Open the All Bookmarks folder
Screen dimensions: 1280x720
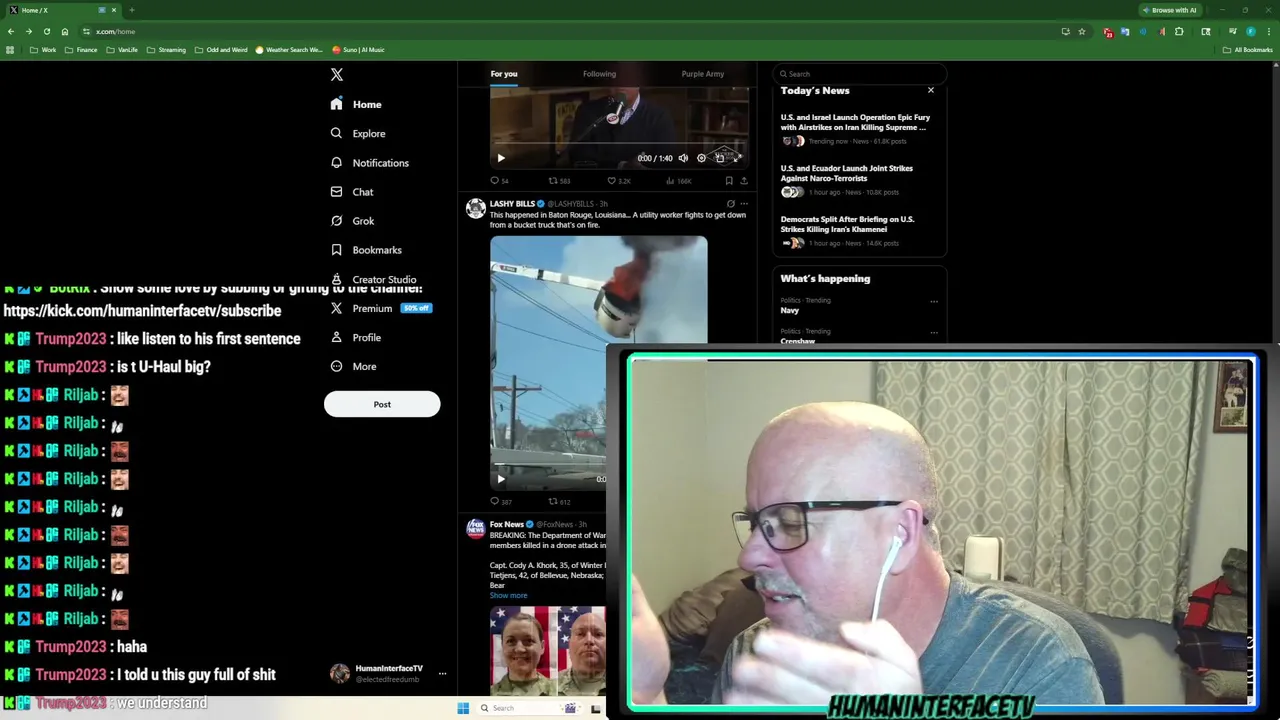1248,50
